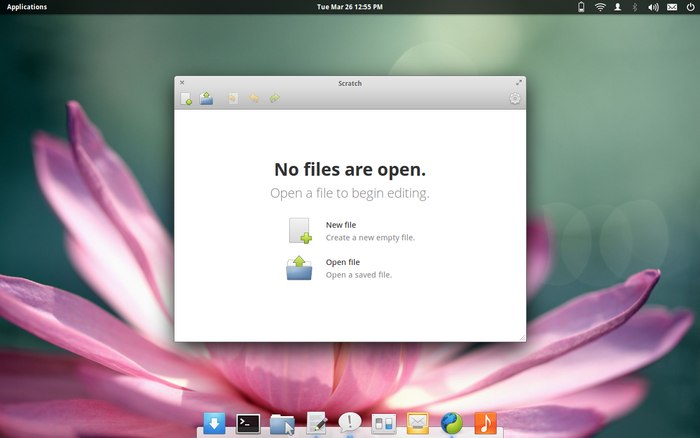
Task: Open the date and time indicator
Action: click(x=350, y=7)
